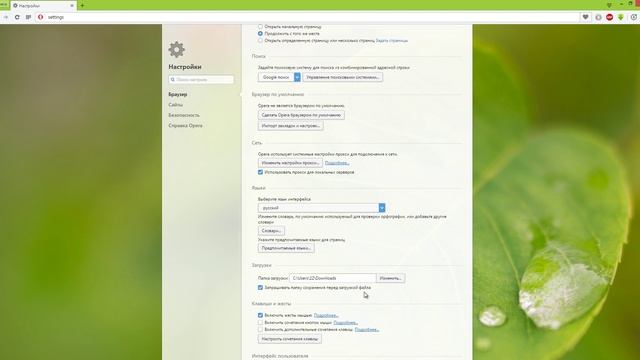
Task: Click 'Изменить настройки прокси' button
Action: 290,163
